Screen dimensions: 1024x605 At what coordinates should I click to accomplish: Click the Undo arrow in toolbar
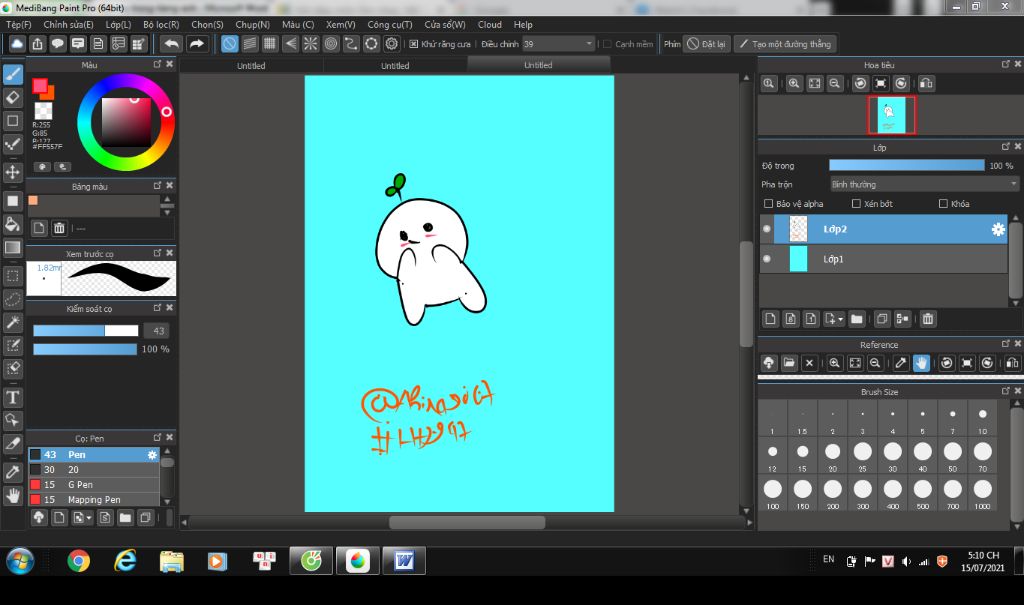pyautogui.click(x=171, y=44)
